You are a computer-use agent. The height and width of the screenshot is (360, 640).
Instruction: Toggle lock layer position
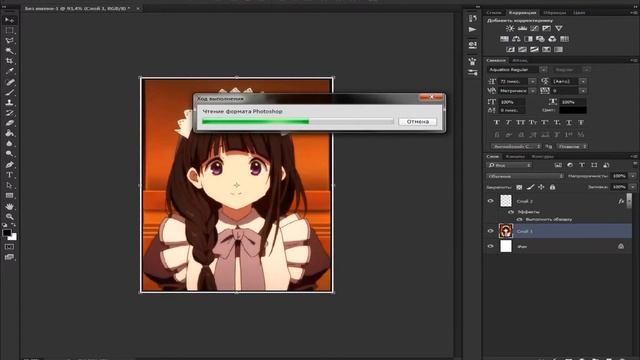[x=541, y=187]
